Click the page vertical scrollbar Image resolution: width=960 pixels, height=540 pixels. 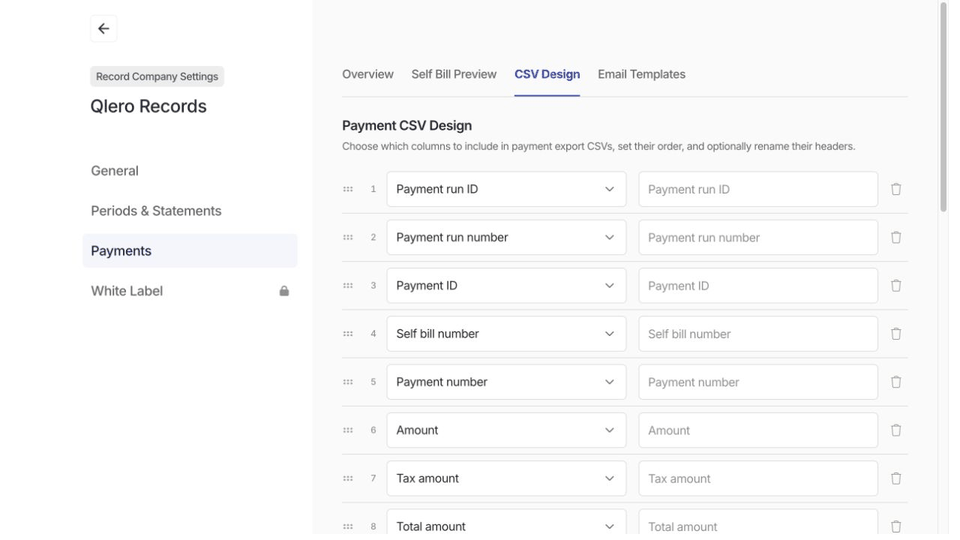click(943, 107)
